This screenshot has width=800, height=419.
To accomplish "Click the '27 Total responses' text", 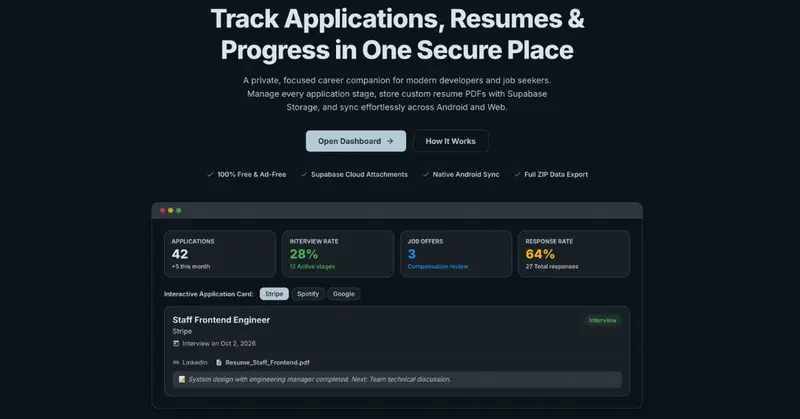I will [x=552, y=266].
